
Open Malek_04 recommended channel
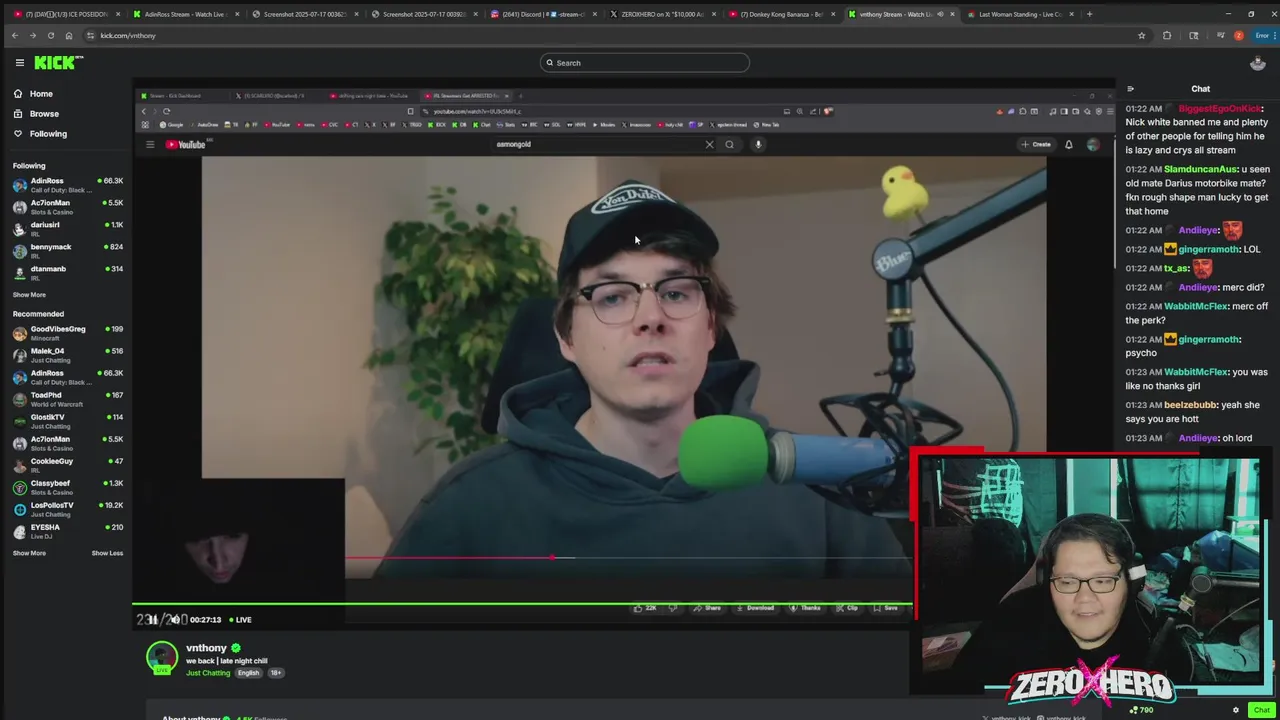point(68,355)
